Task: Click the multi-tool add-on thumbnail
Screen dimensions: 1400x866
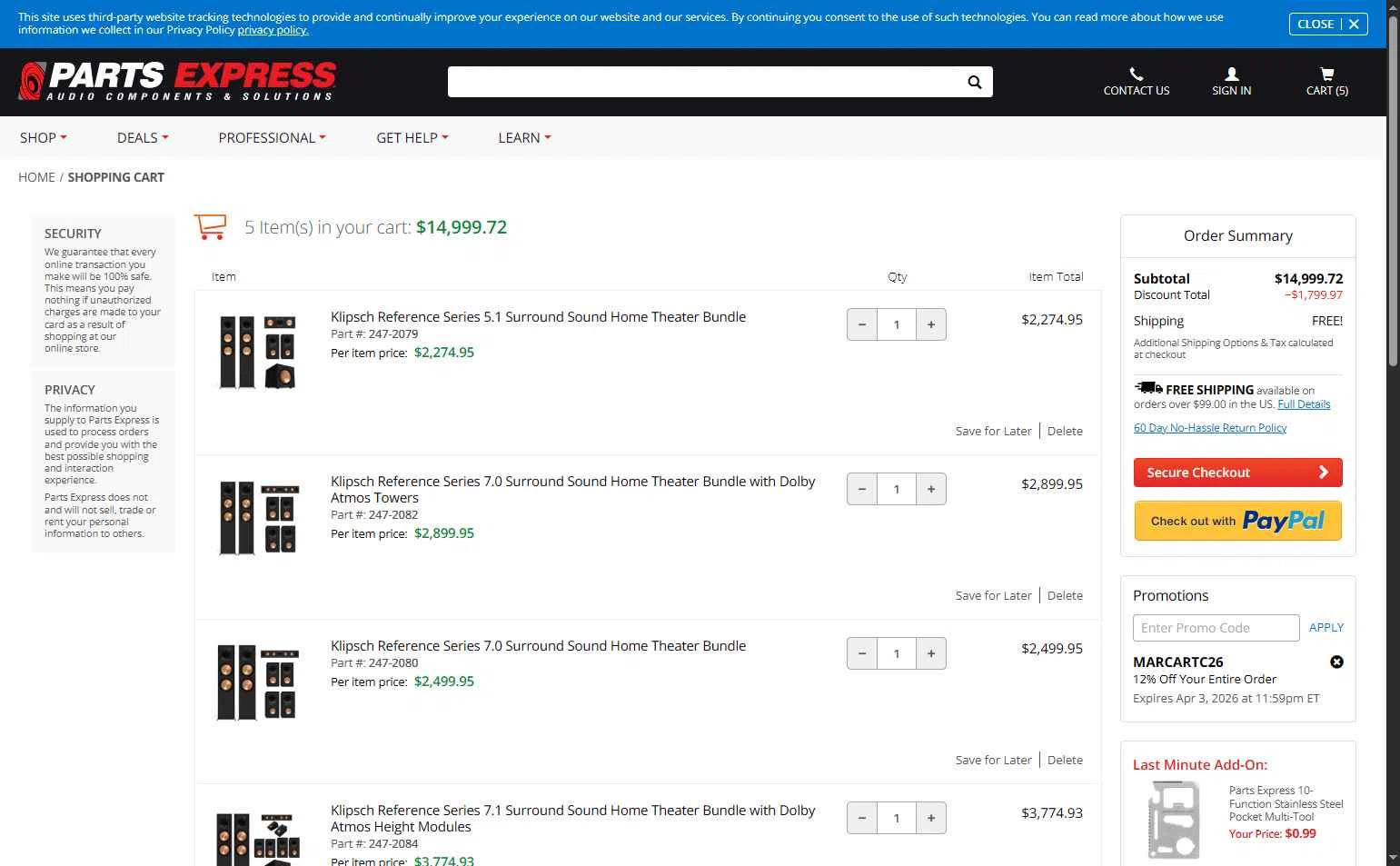Action: [1176, 820]
